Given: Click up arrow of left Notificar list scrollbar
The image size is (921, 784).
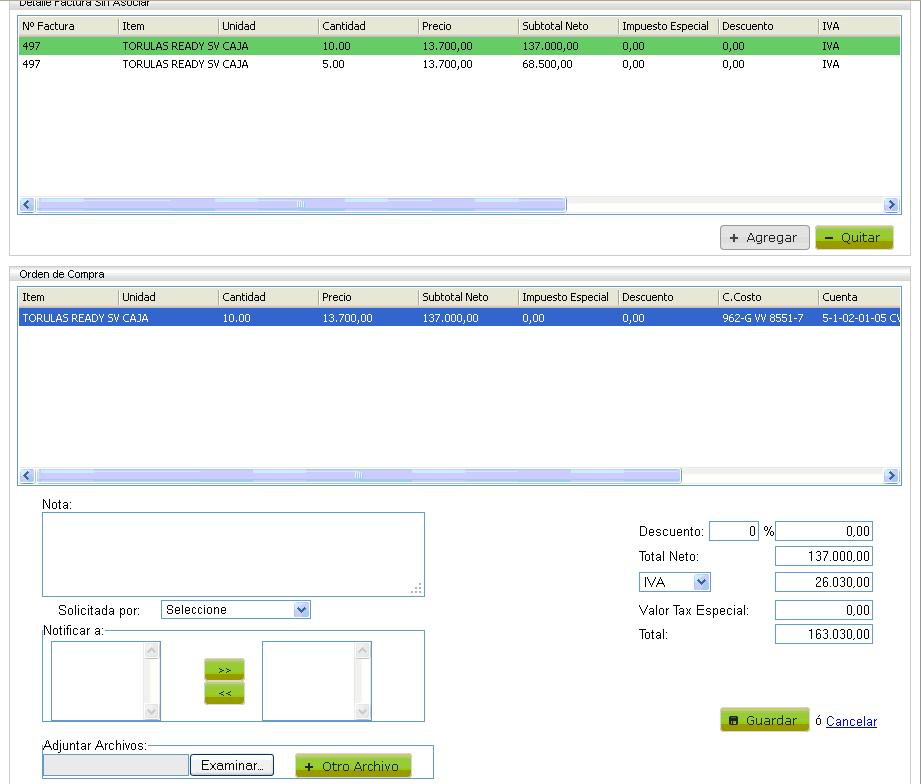Looking at the screenshot, I should (x=152, y=650).
